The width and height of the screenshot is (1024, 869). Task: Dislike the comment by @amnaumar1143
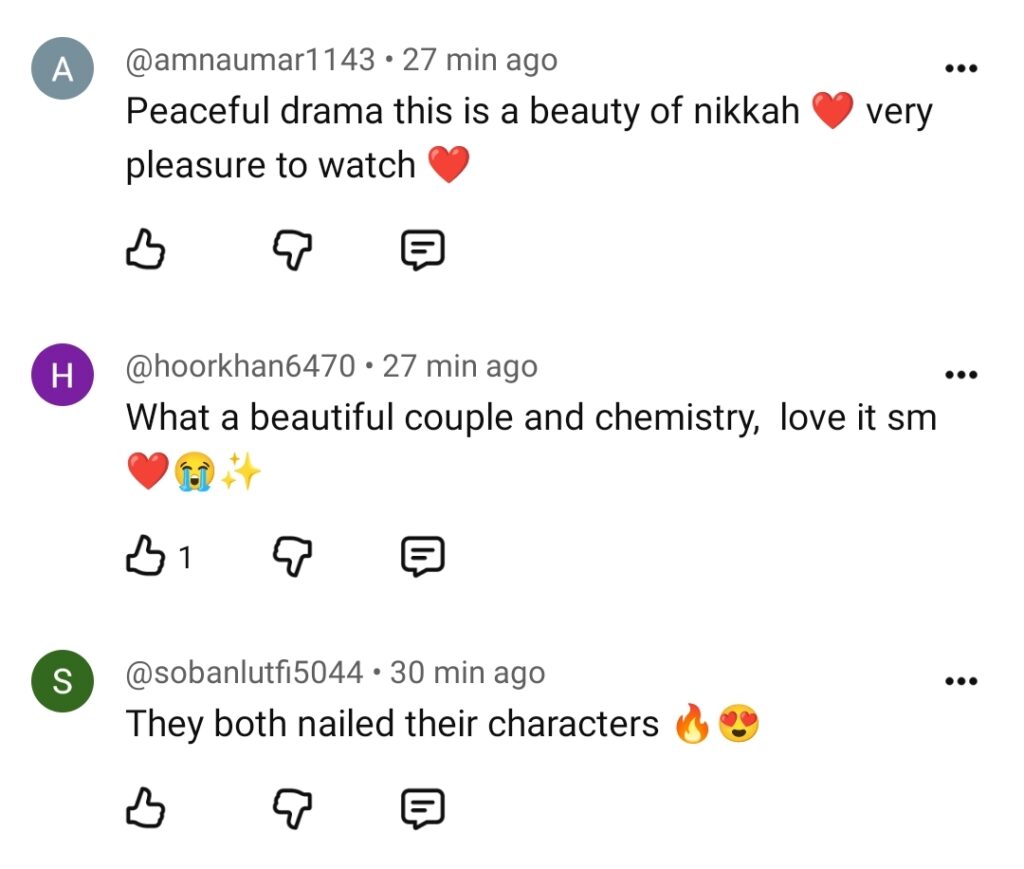(292, 251)
